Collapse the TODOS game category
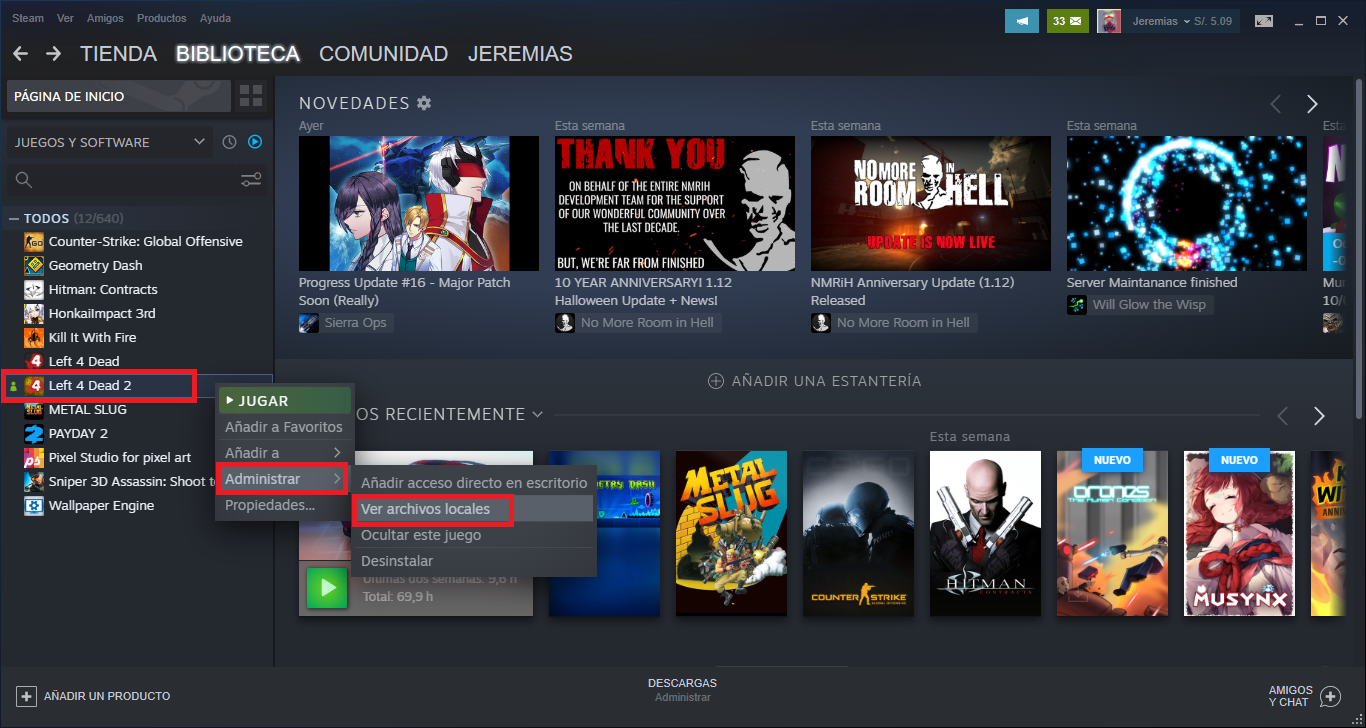 tap(14, 218)
